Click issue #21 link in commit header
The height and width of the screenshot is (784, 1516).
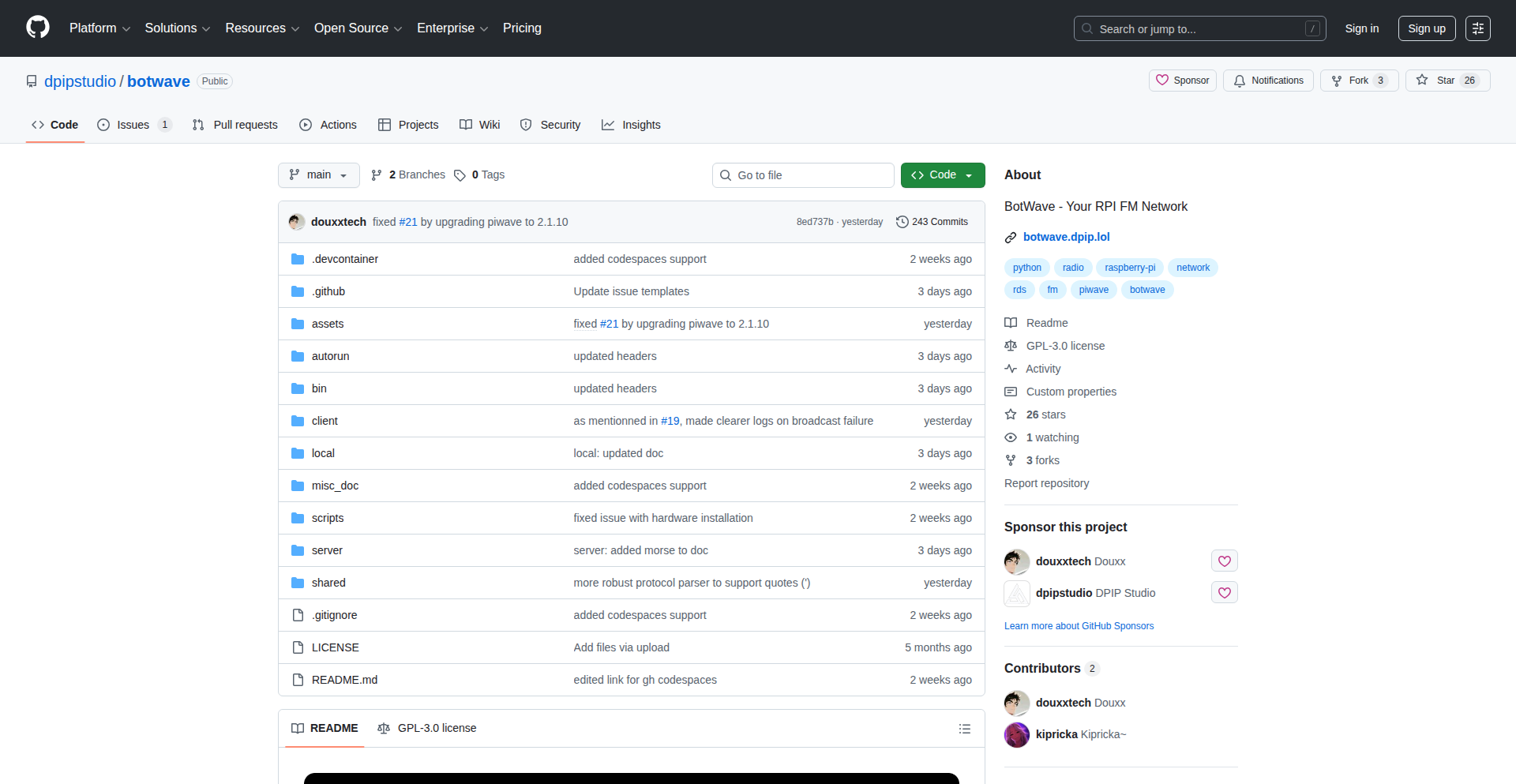408,222
